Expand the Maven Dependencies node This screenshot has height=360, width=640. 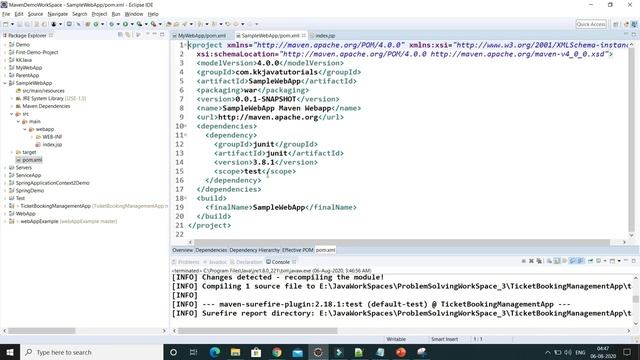pos(12,106)
